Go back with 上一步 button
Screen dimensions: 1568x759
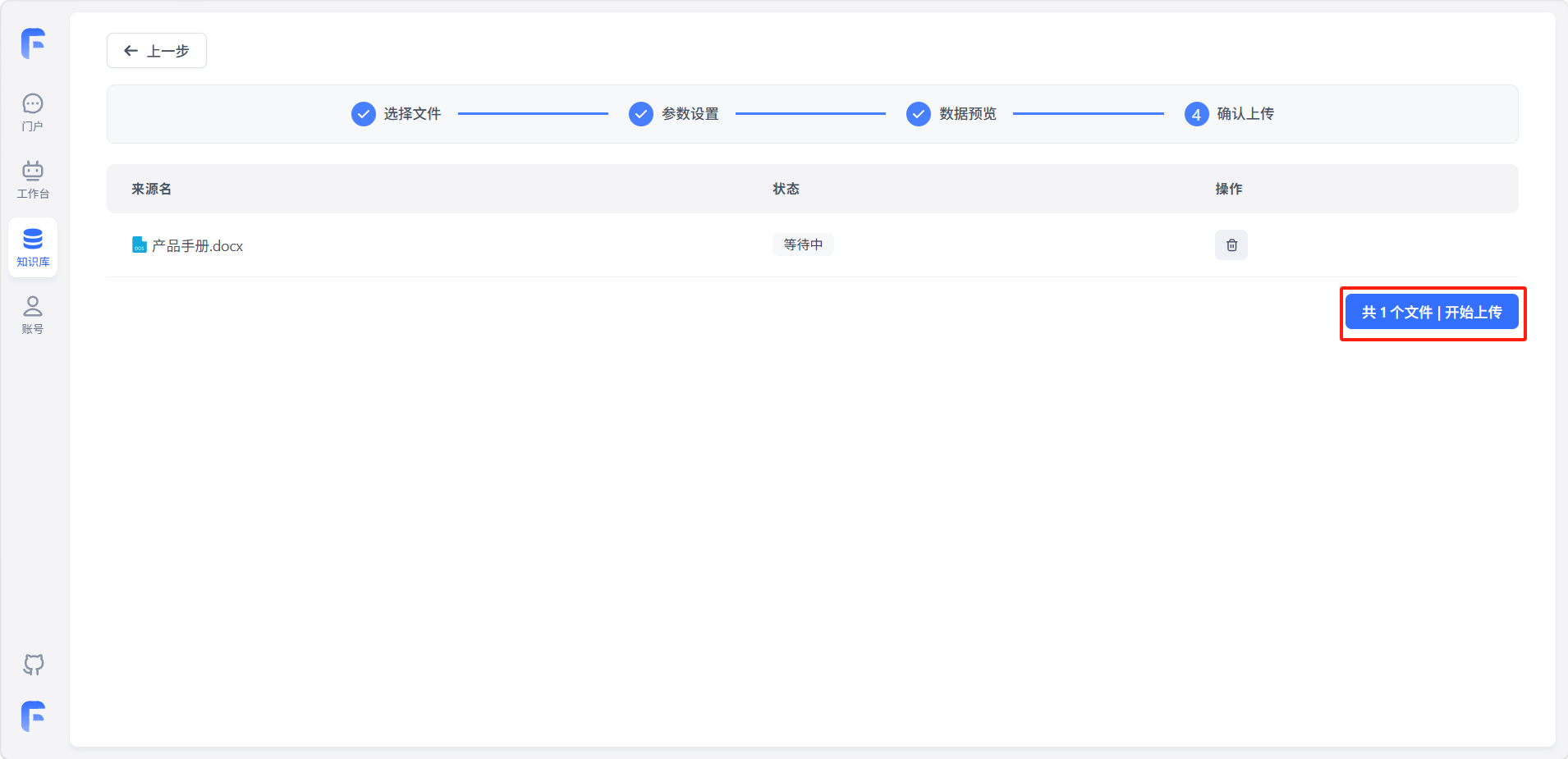[x=157, y=51]
